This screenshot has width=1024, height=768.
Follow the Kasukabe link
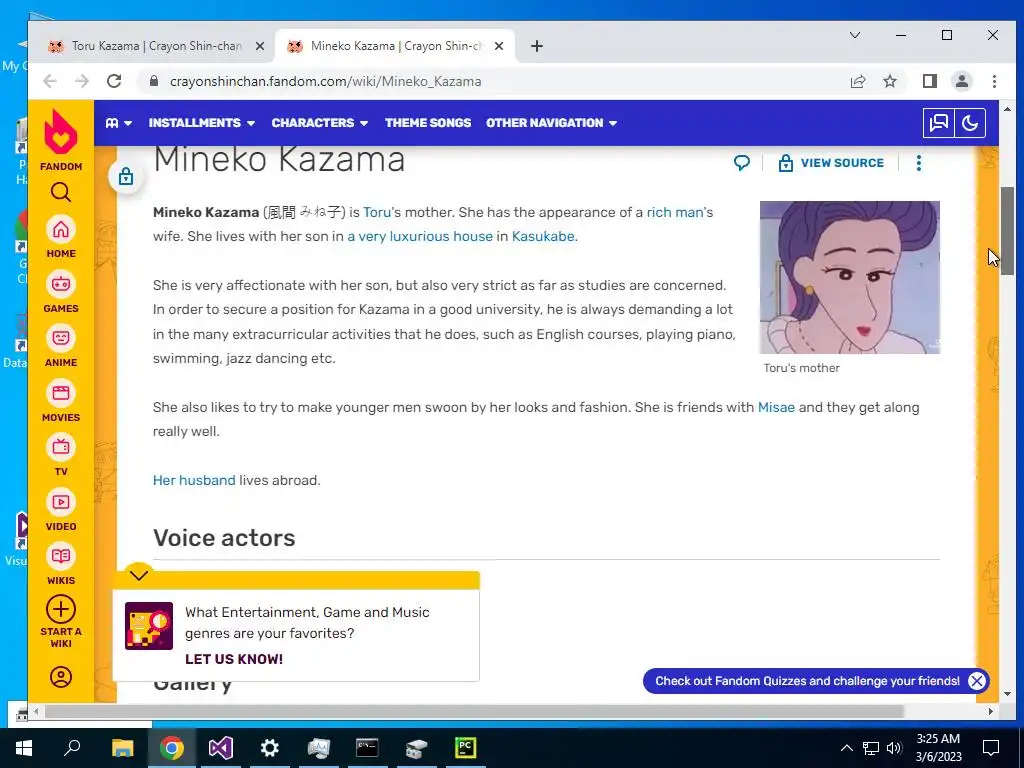[543, 236]
